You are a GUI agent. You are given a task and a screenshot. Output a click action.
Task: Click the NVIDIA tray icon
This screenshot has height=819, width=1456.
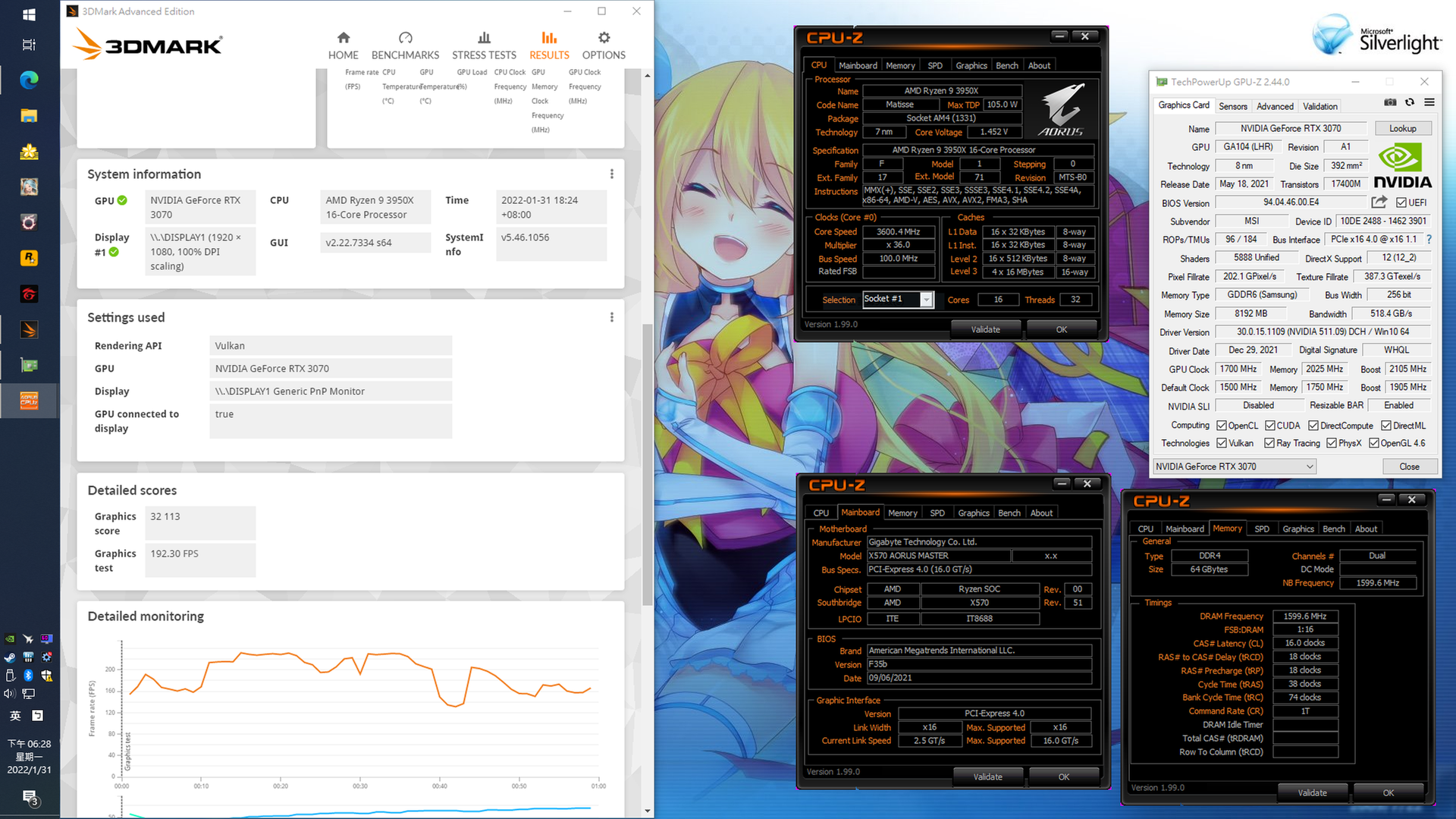tap(10, 639)
